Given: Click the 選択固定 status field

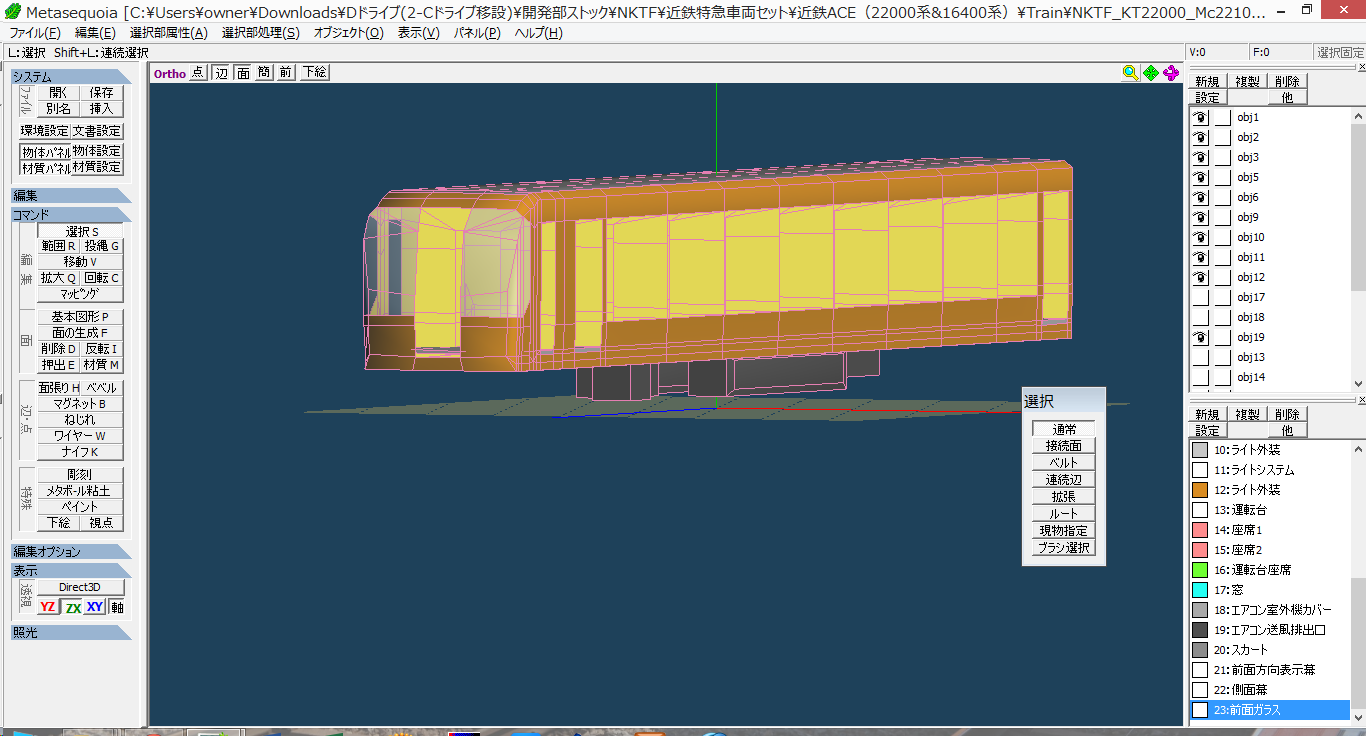Looking at the screenshot, I should tap(1339, 52).
